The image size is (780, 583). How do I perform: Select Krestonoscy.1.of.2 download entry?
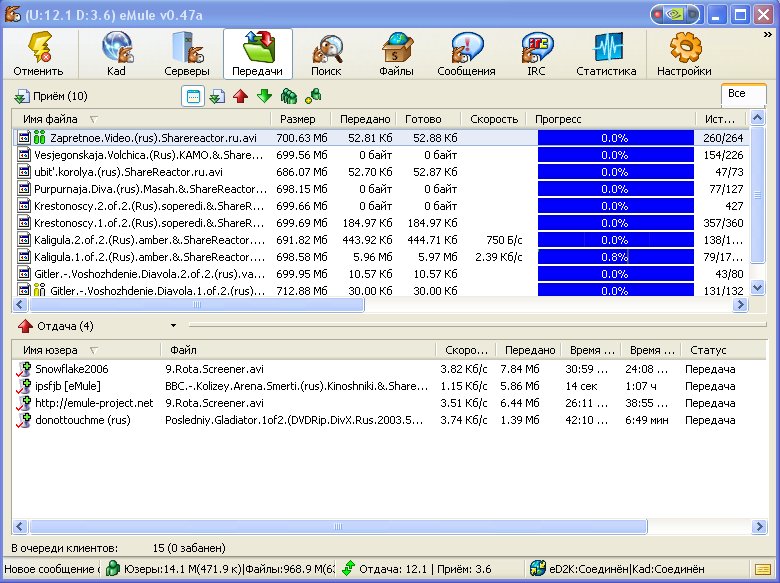pyautogui.click(x=381, y=223)
